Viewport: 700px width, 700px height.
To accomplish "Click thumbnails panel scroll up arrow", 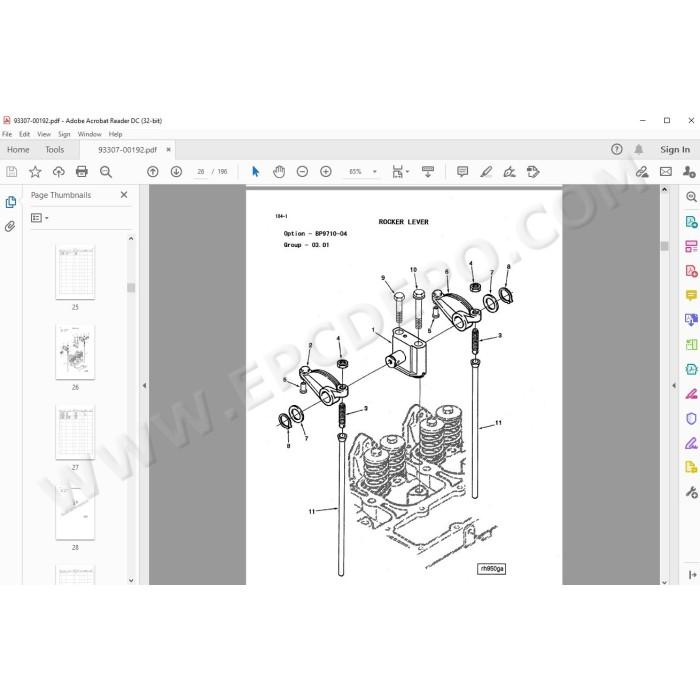I will tap(131, 238).
